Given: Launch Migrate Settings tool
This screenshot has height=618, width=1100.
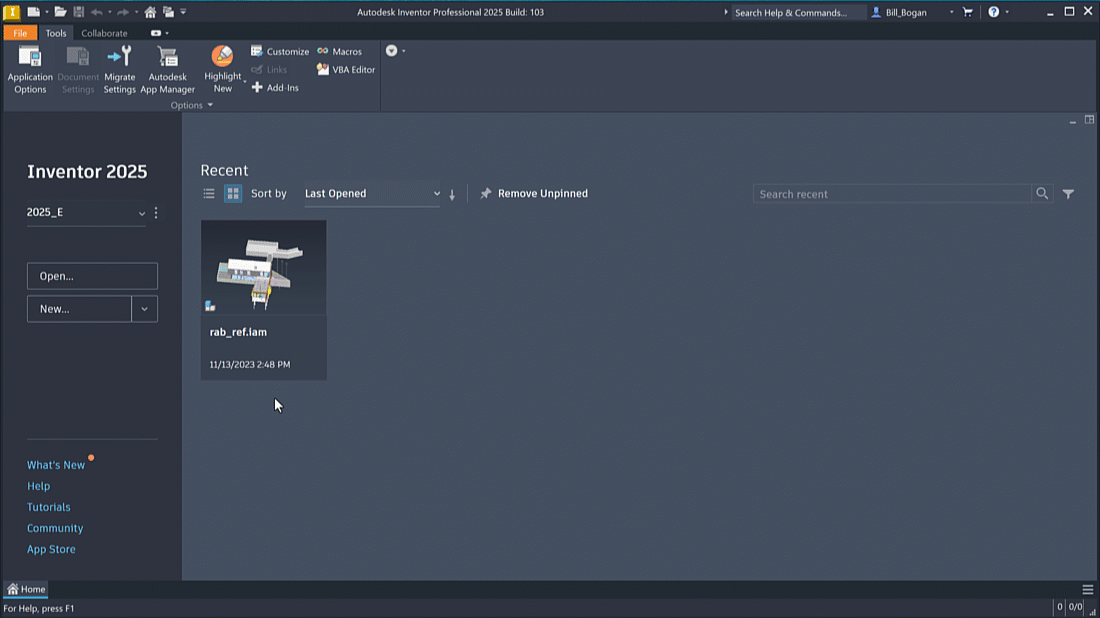Looking at the screenshot, I should (x=119, y=69).
